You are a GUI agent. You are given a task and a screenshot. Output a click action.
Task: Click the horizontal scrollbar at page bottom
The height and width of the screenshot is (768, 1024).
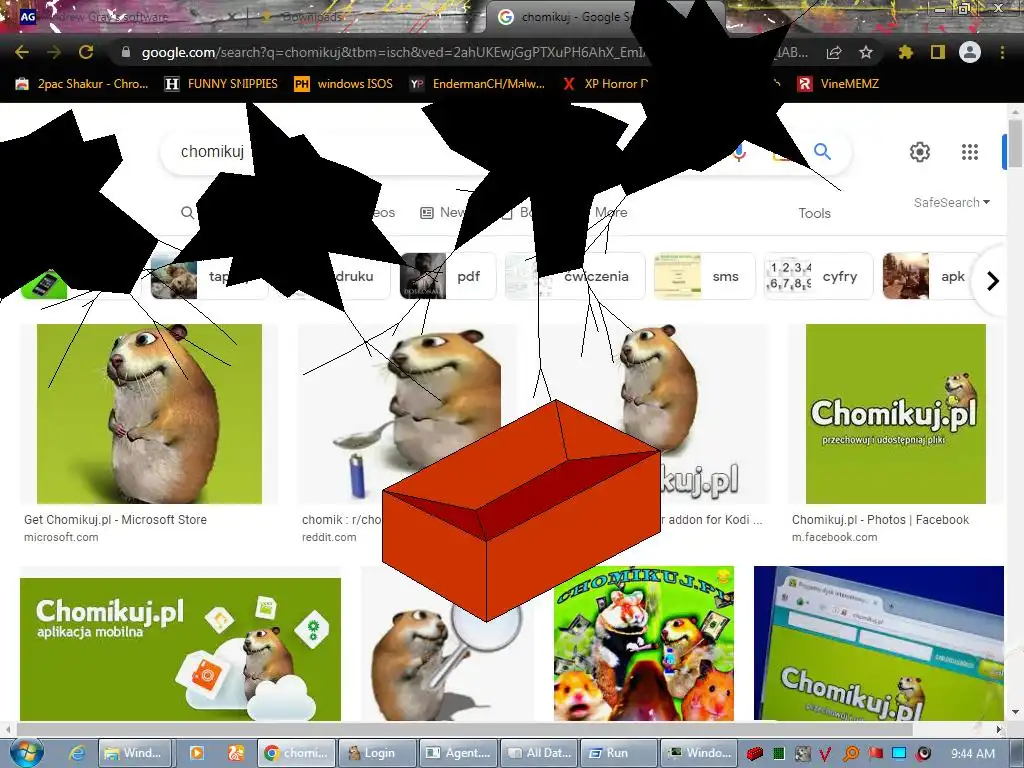pos(464,728)
